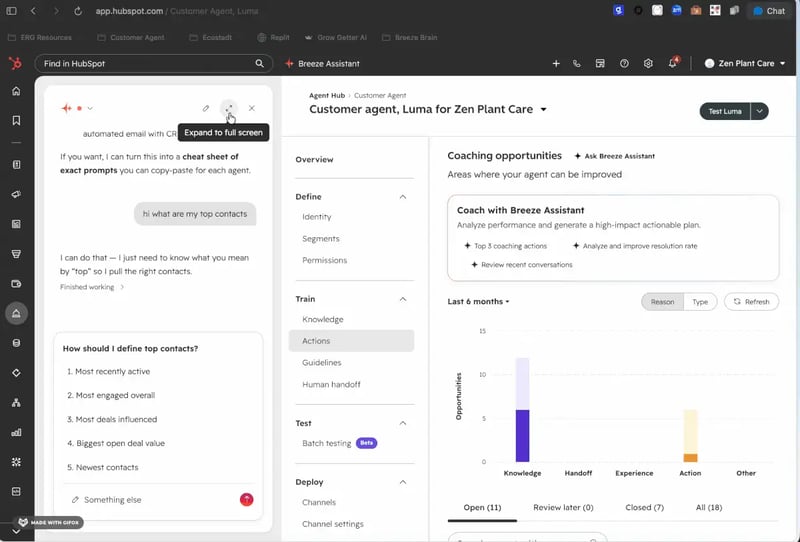Open the Channels menu item
800x542 pixels.
(319, 502)
